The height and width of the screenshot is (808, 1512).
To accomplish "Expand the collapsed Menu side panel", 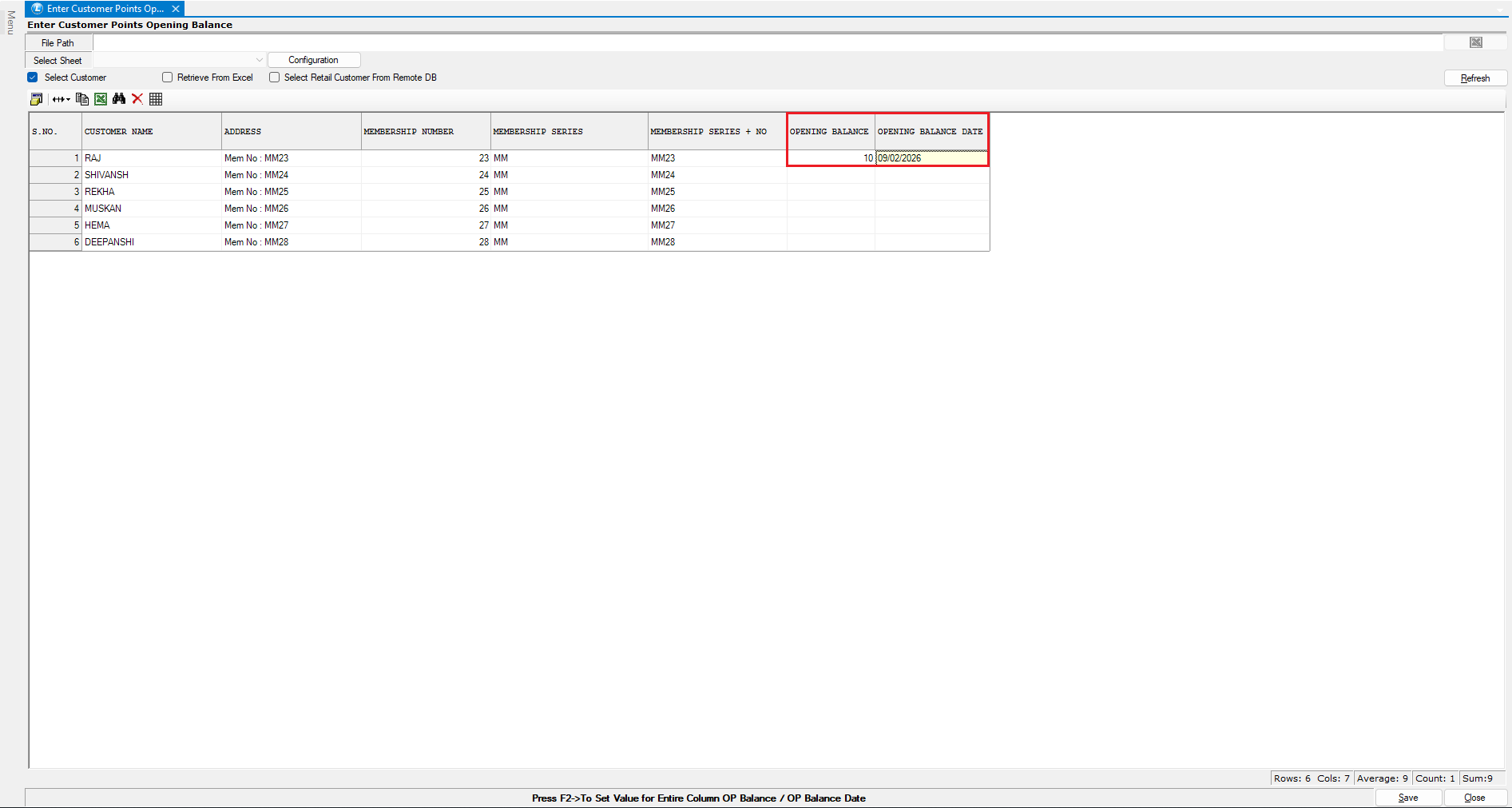I will [10, 22].
